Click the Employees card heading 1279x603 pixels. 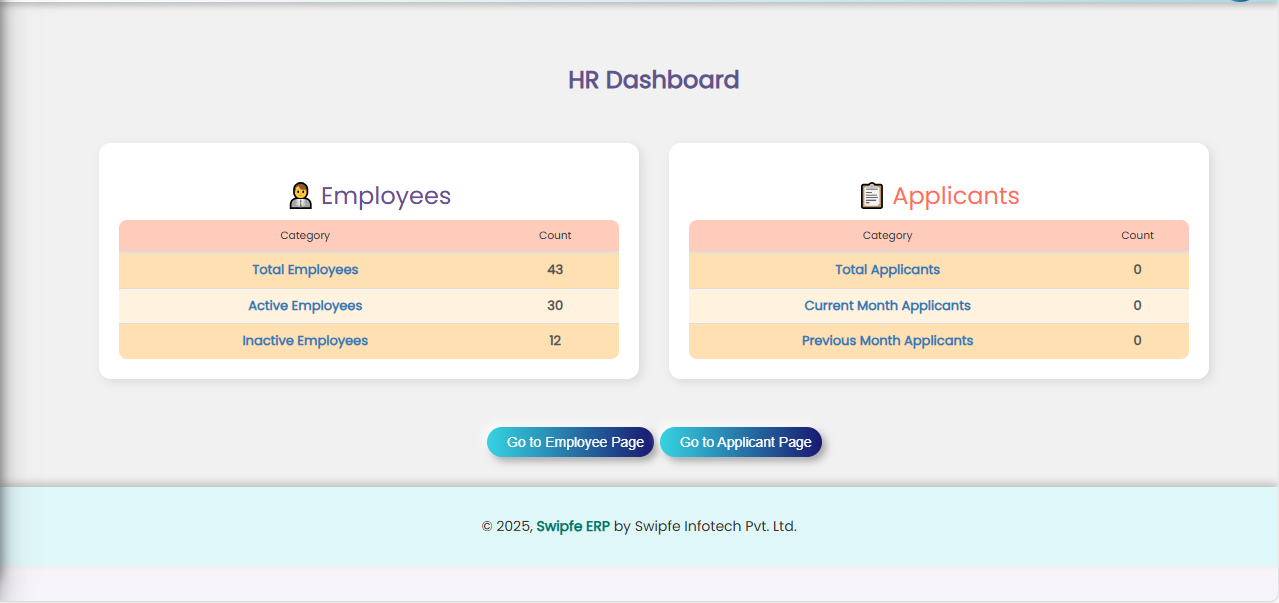point(385,196)
